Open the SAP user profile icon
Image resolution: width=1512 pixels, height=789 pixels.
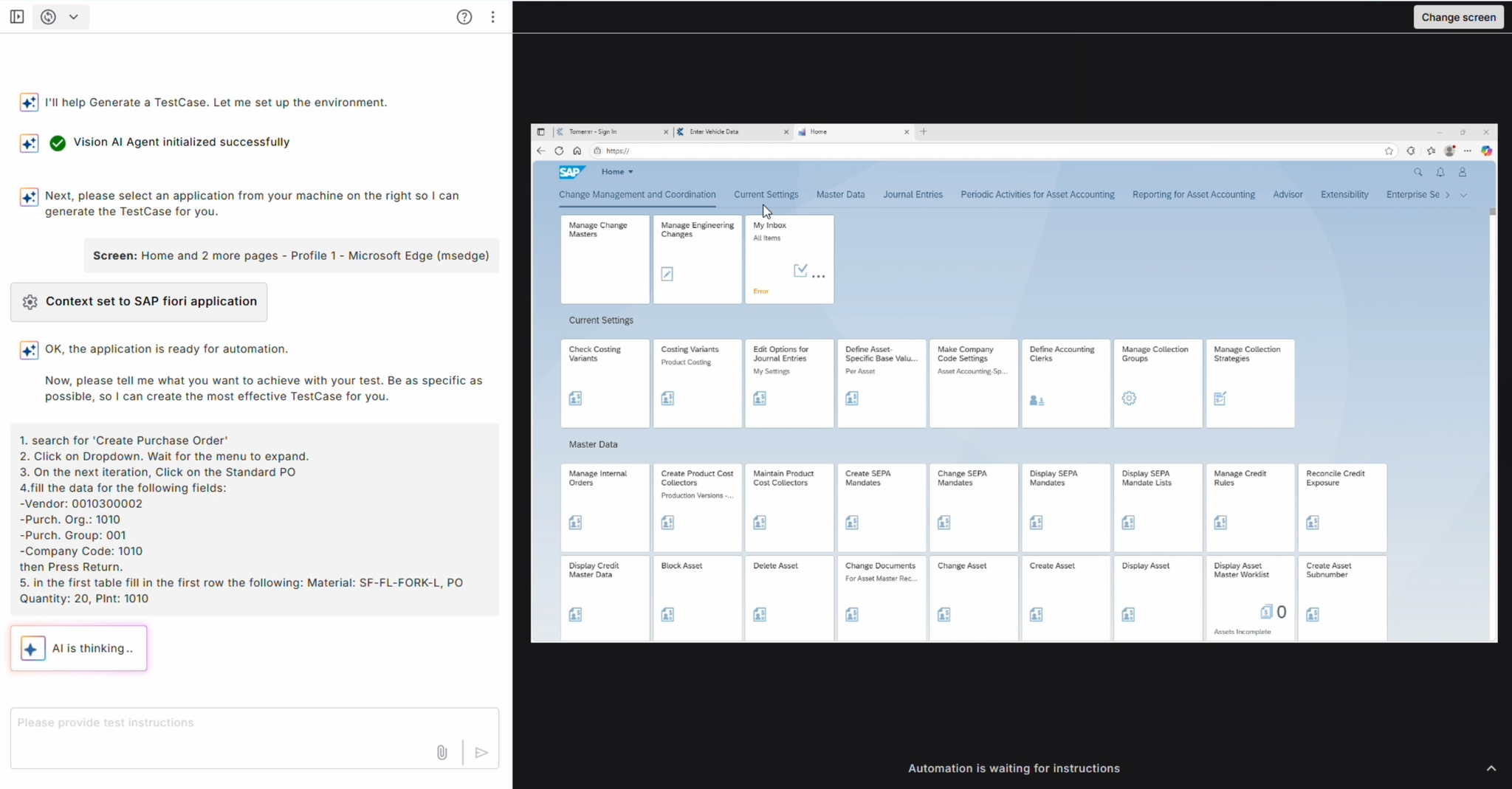(x=1463, y=171)
